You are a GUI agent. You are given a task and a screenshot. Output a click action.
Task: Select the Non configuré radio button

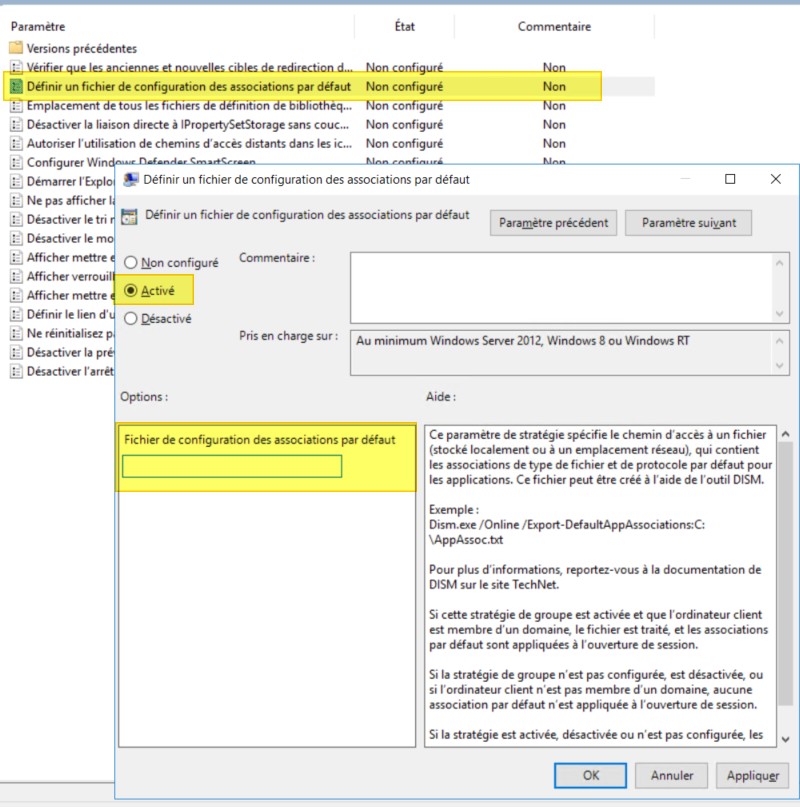tap(131, 262)
